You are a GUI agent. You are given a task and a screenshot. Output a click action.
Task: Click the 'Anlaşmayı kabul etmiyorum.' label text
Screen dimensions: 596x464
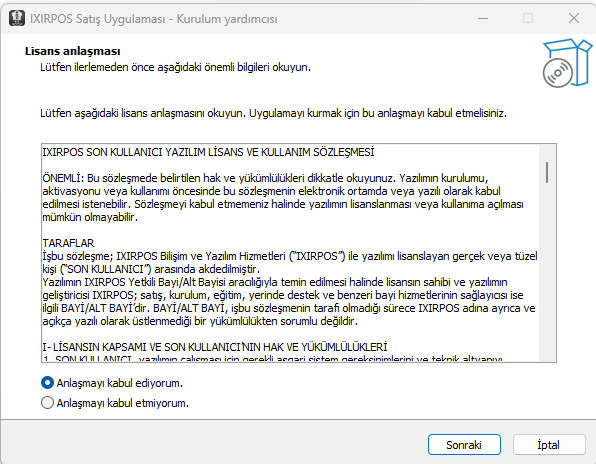(122, 403)
